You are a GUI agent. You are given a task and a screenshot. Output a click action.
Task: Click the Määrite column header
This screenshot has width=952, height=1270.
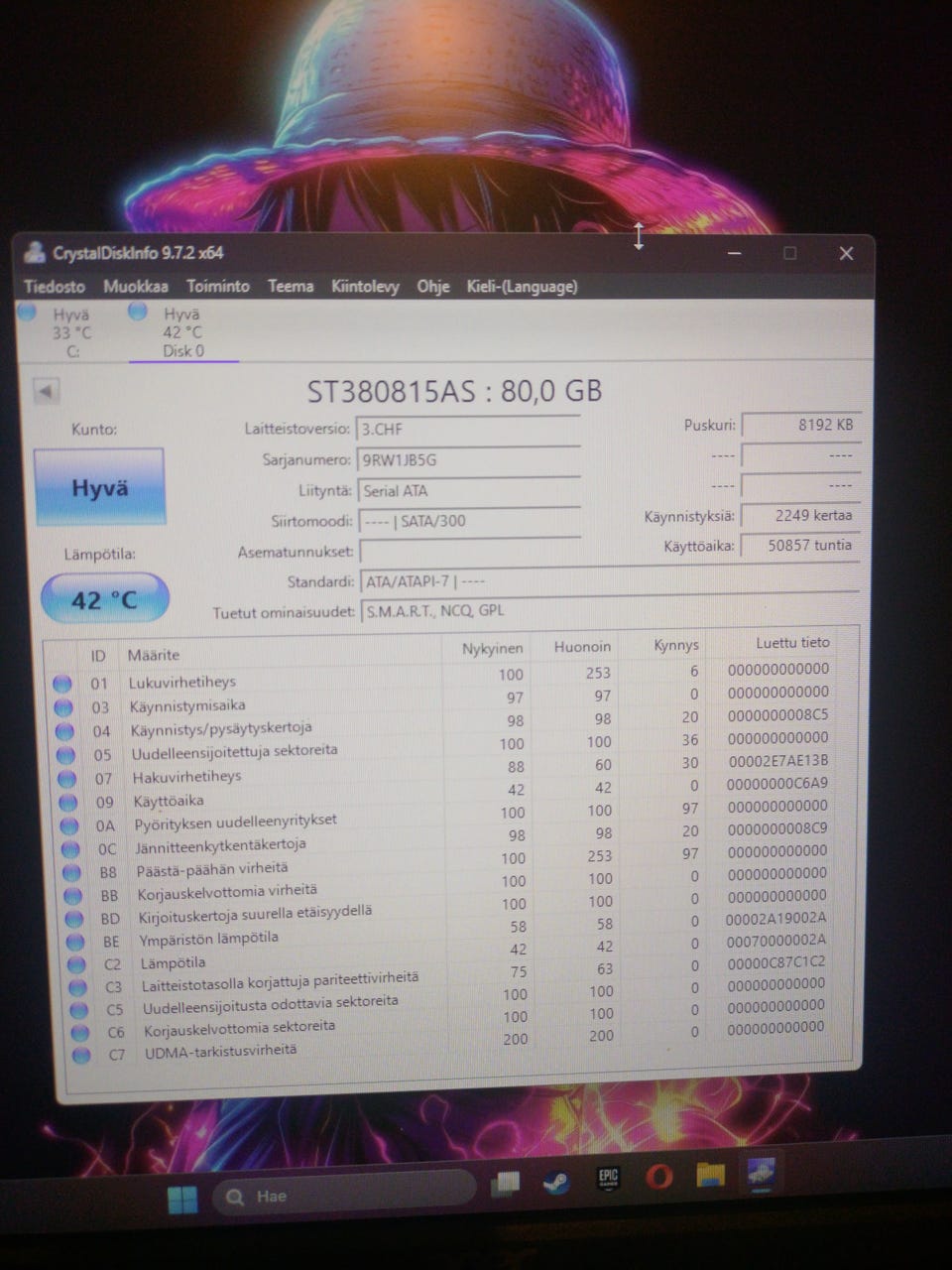click(154, 655)
